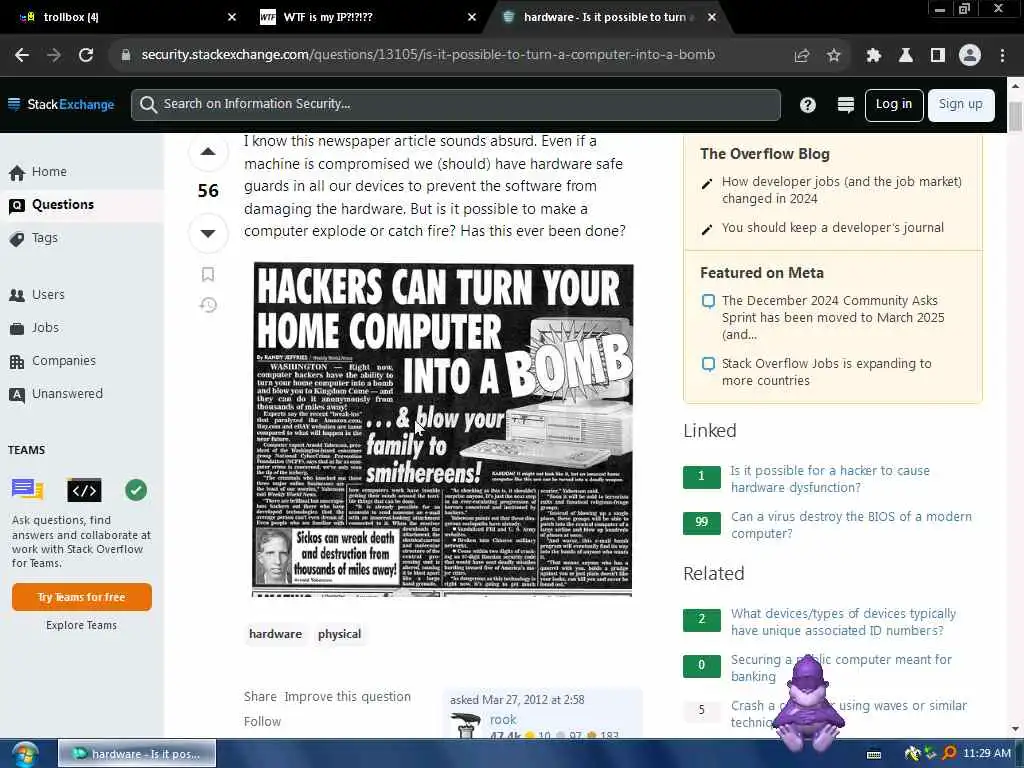Save the question with bookmark icon
The height and width of the screenshot is (768, 1024).
coord(208,274)
